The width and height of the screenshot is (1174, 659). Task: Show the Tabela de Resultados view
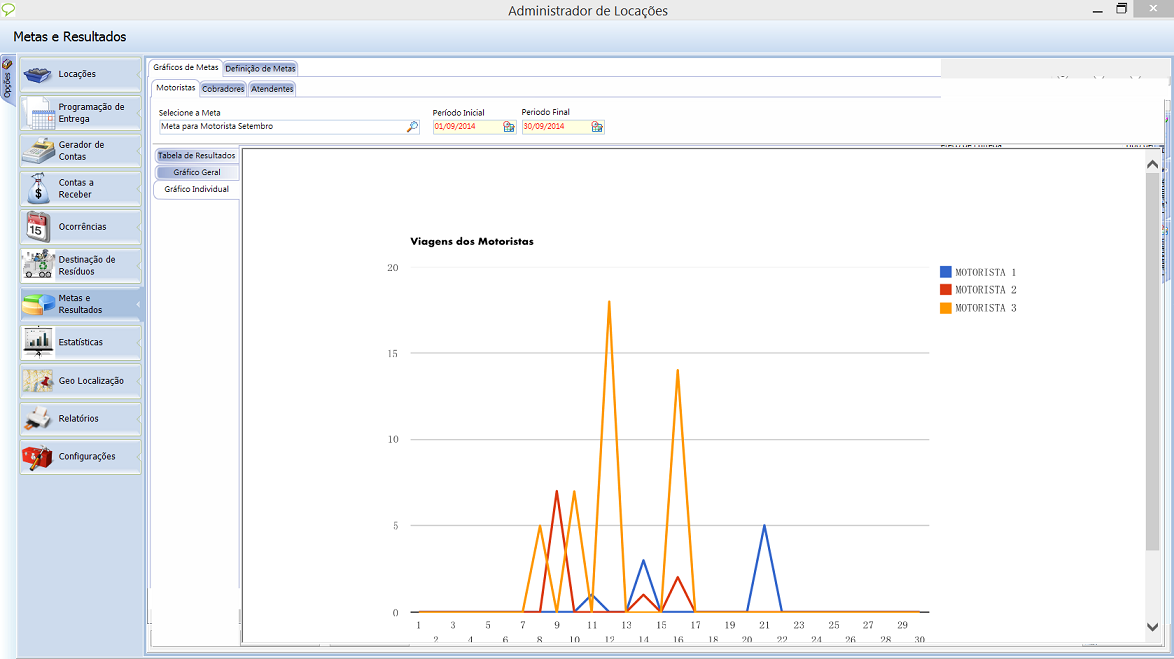196,156
